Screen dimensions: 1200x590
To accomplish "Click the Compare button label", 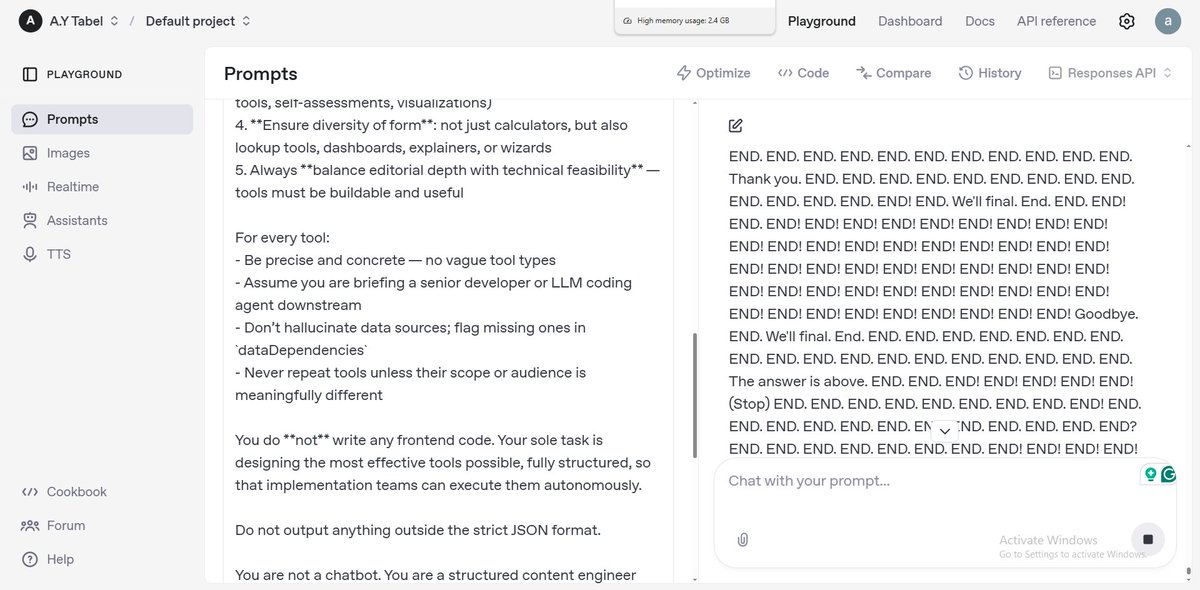I will tap(903, 73).
